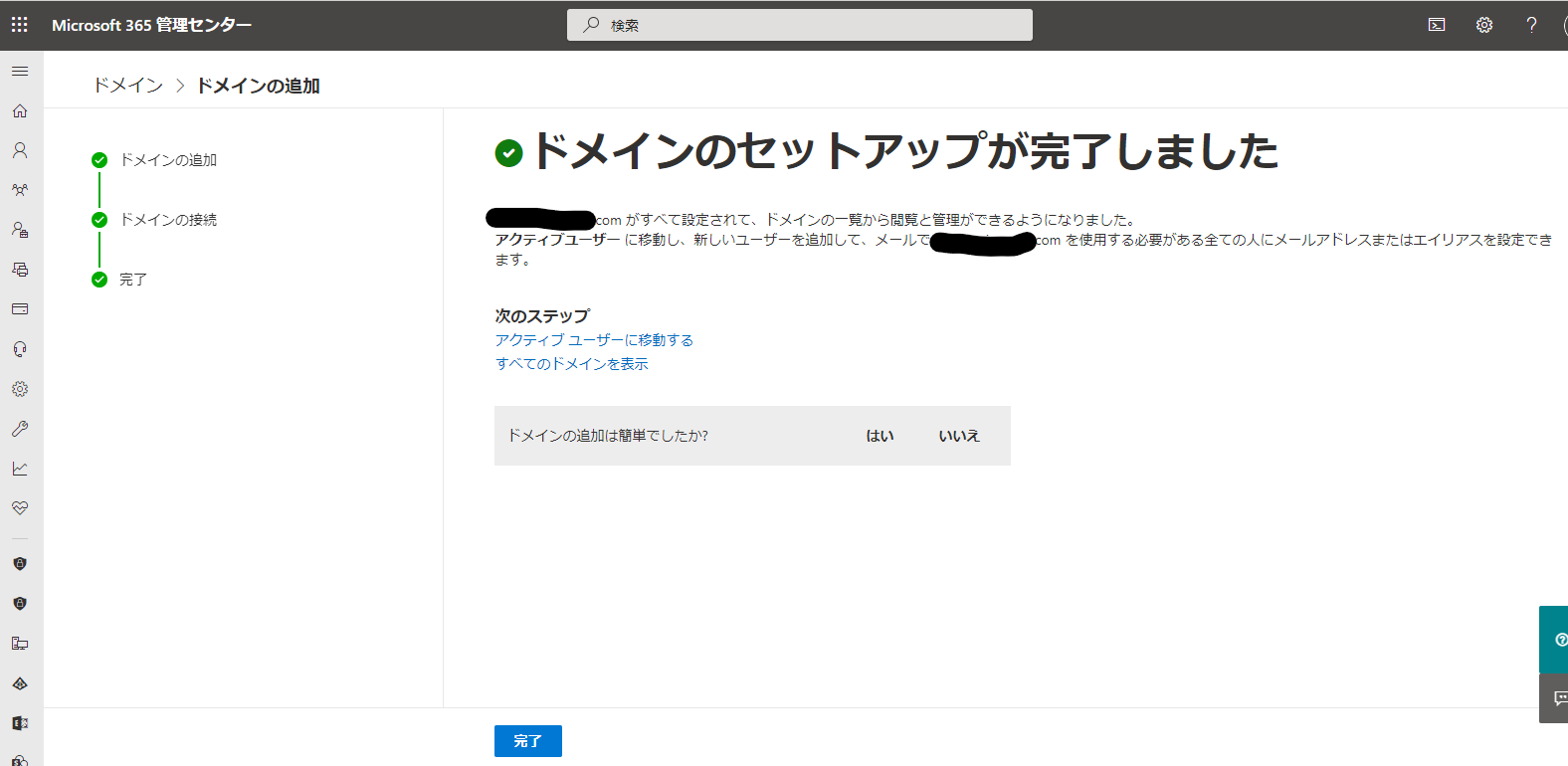The width and height of the screenshot is (1568, 766).
Task: Open Endpoint Manager device icon in sidebar
Action: (x=20, y=644)
